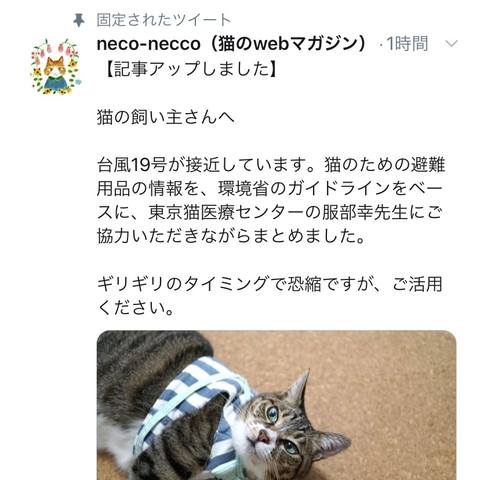Click the webマガジン part of the account name

coord(306,44)
